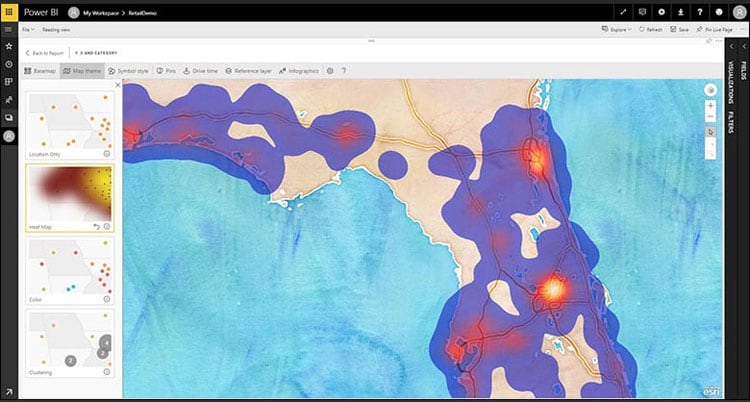Open the Power BI app launcher grid

coord(9,12)
